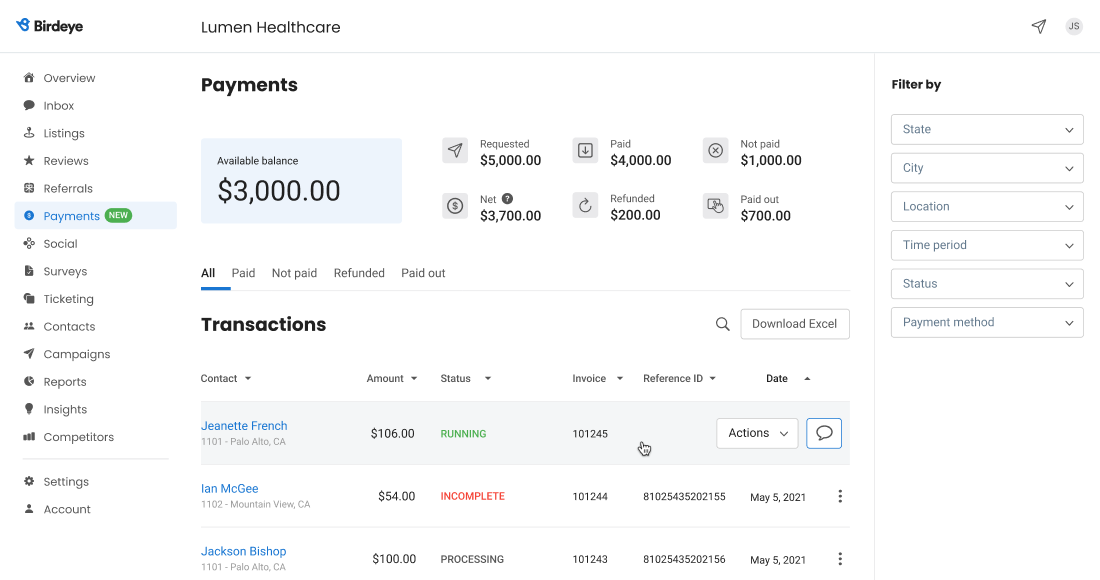Click the Birdeye logo

50,26
